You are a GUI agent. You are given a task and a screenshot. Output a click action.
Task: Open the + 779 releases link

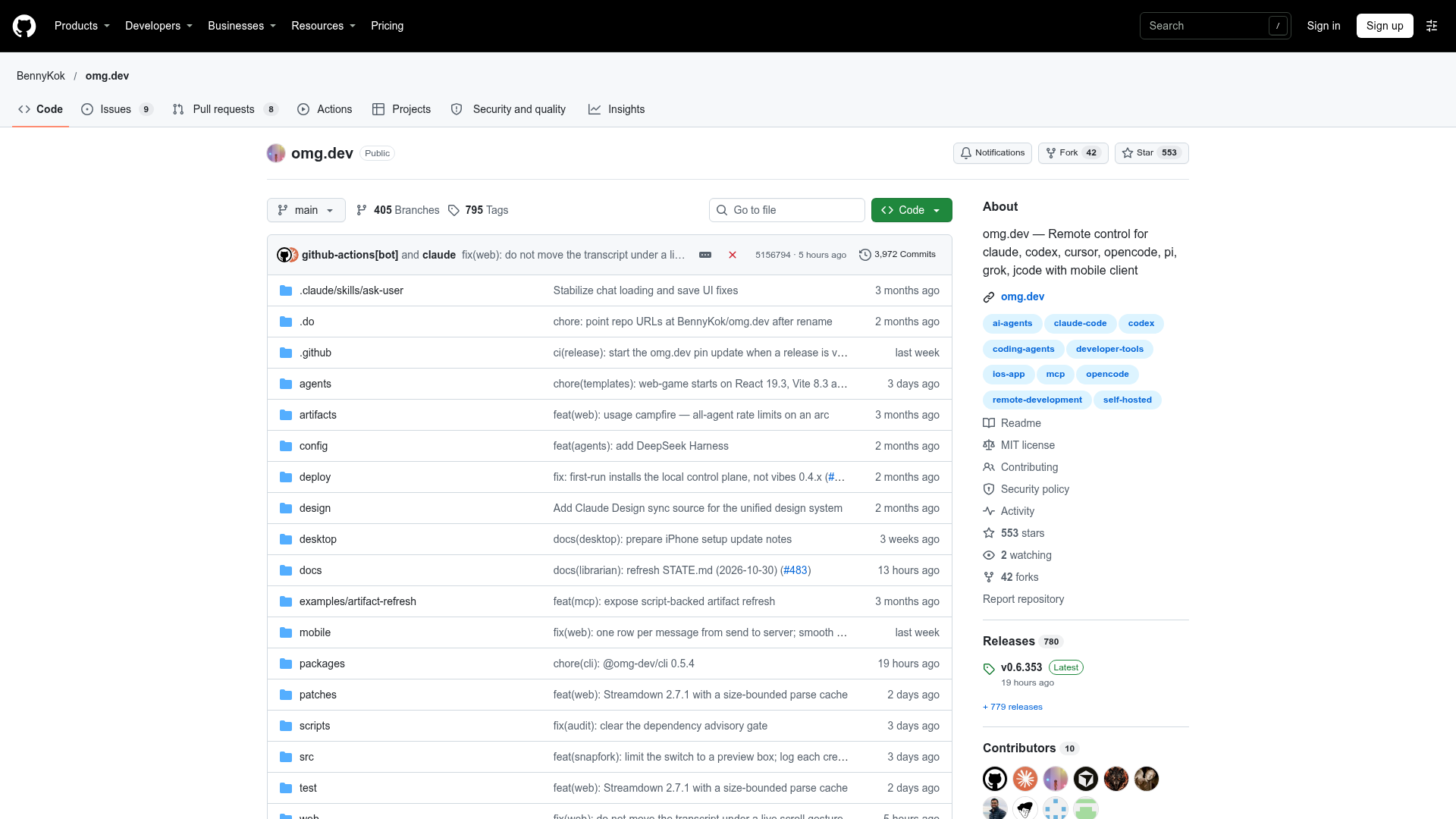(x=1012, y=707)
